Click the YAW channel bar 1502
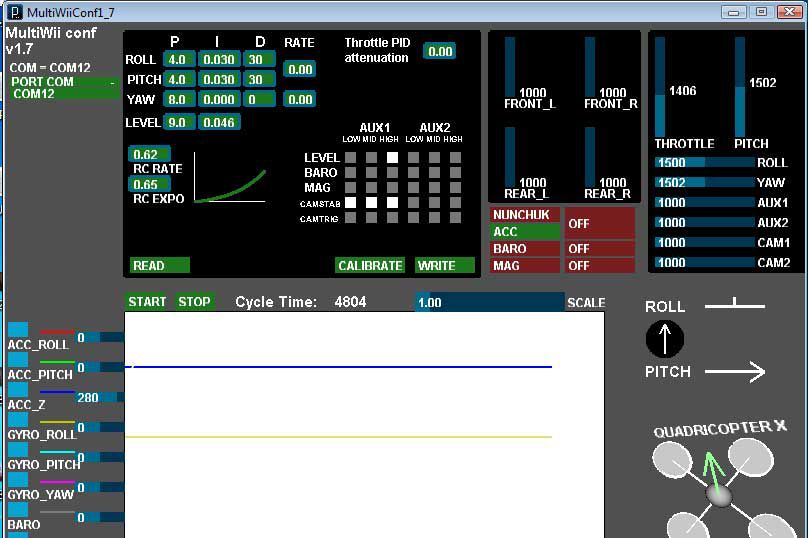The width and height of the screenshot is (808, 538). 705,182
